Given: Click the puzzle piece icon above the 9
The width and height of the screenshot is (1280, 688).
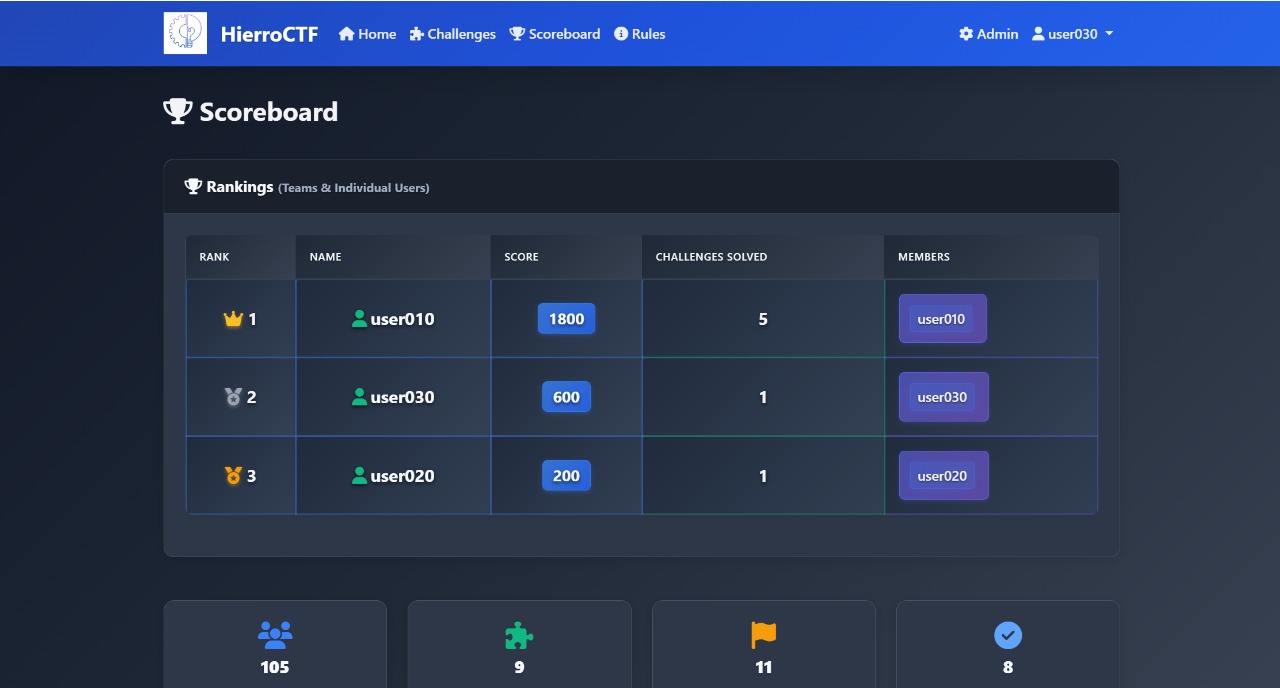Looking at the screenshot, I should coord(519,634).
